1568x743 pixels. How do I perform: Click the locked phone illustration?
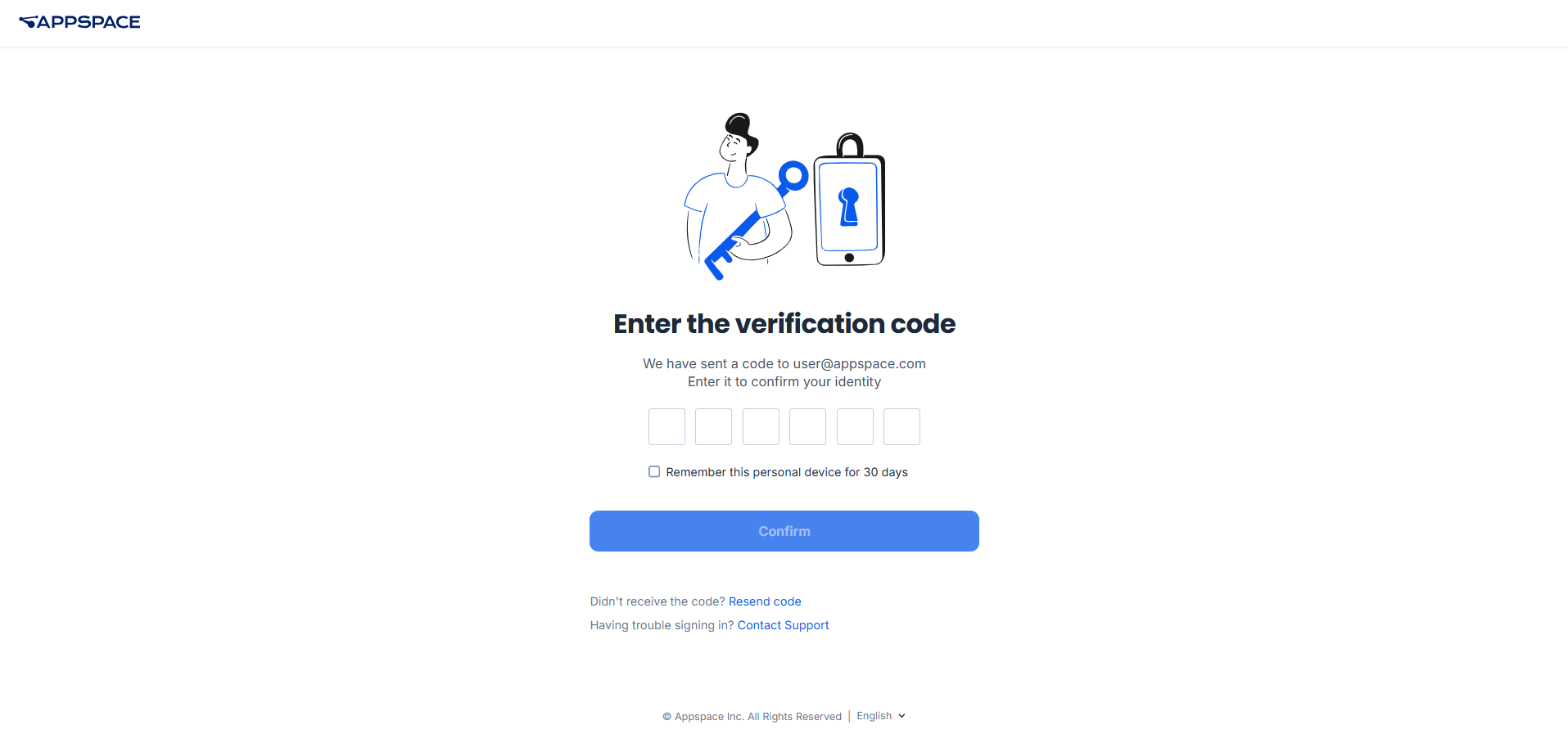pos(850,200)
